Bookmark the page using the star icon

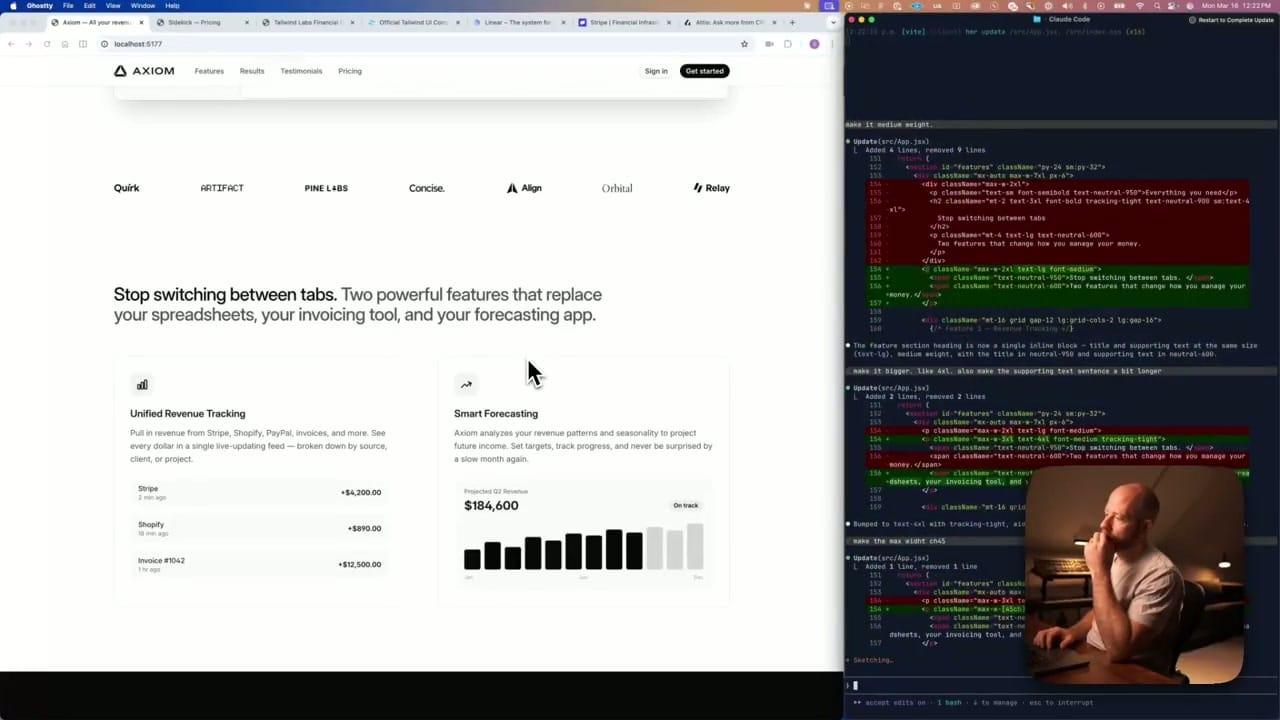744,44
